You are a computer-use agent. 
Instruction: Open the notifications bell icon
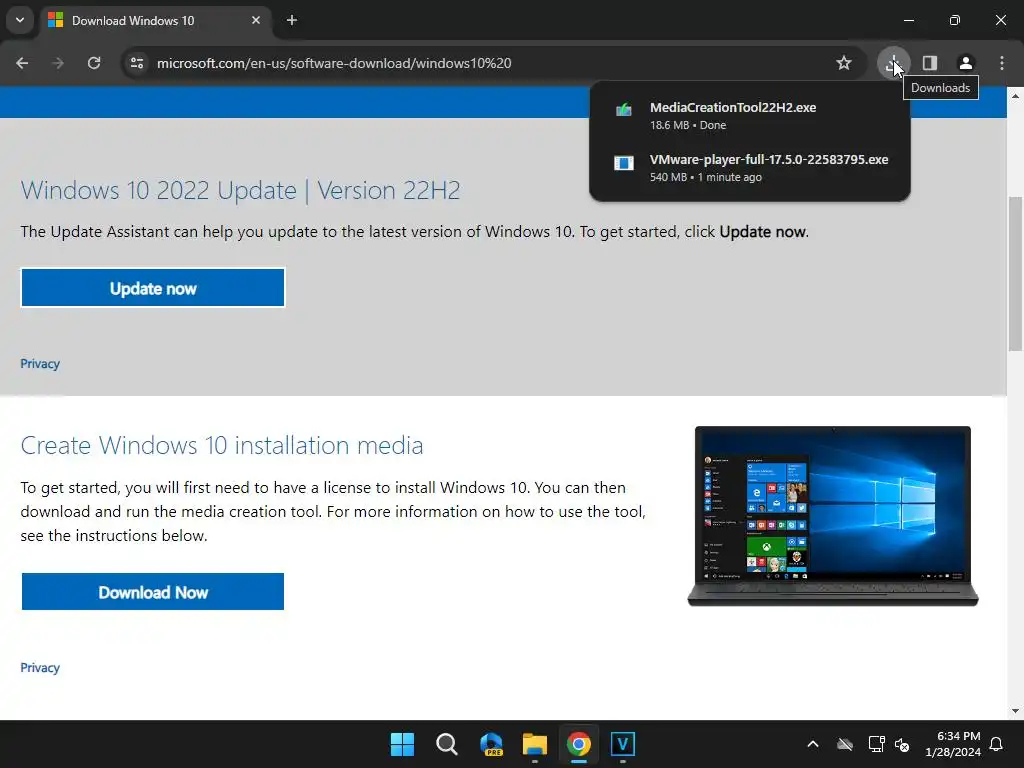997,744
